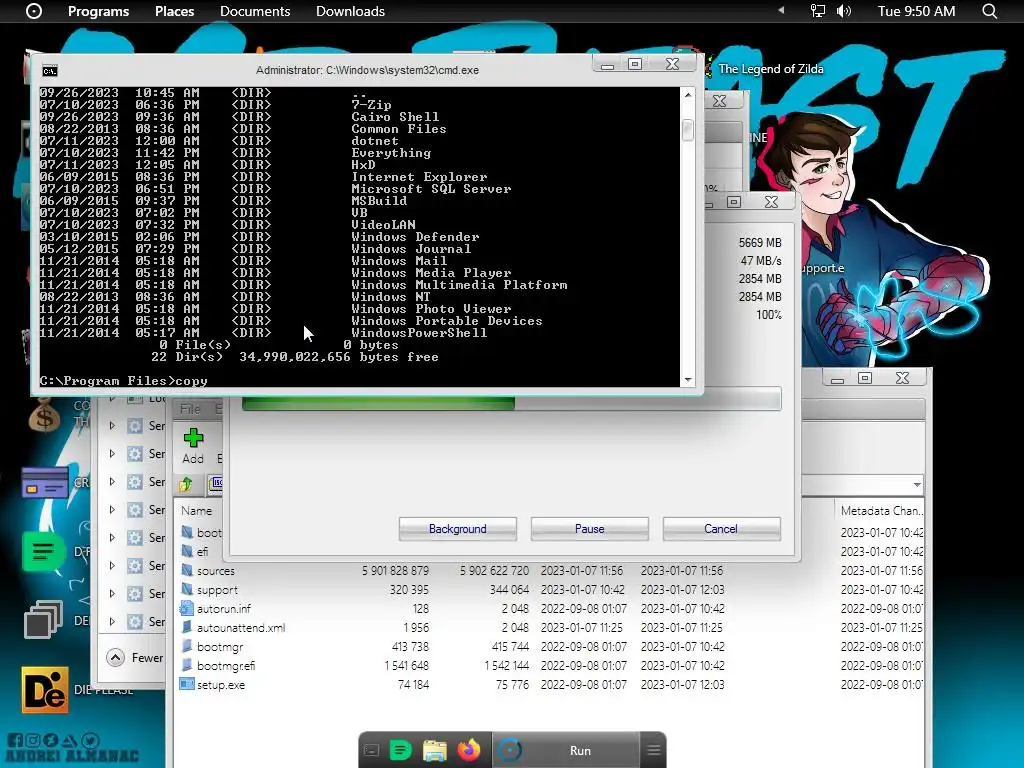Open the money bag desktop icon
This screenshot has width=1024, height=768.
click(44, 416)
